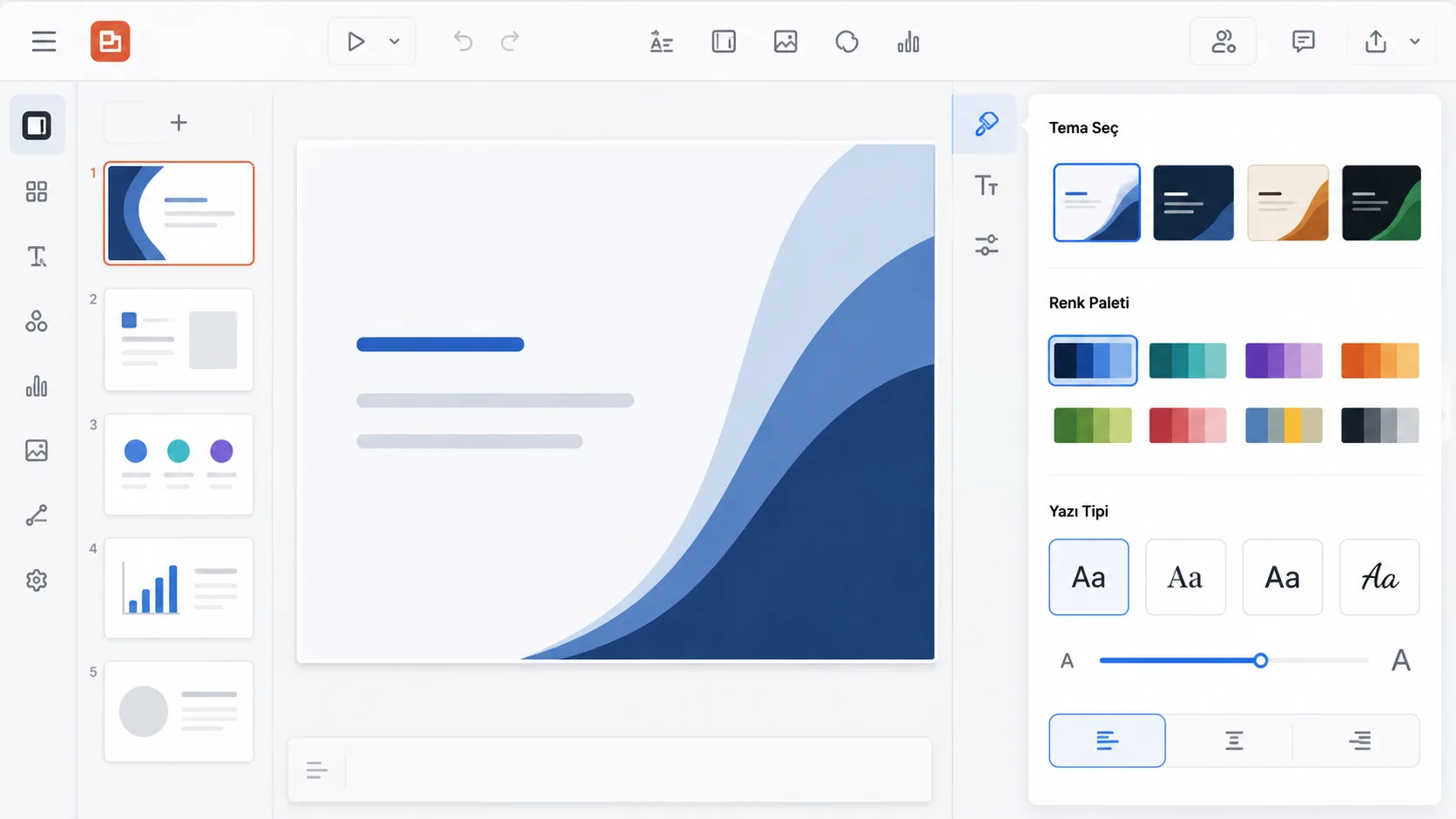Click large A to increase font size
The height and width of the screenshot is (819, 1456).
pyautogui.click(x=1400, y=661)
